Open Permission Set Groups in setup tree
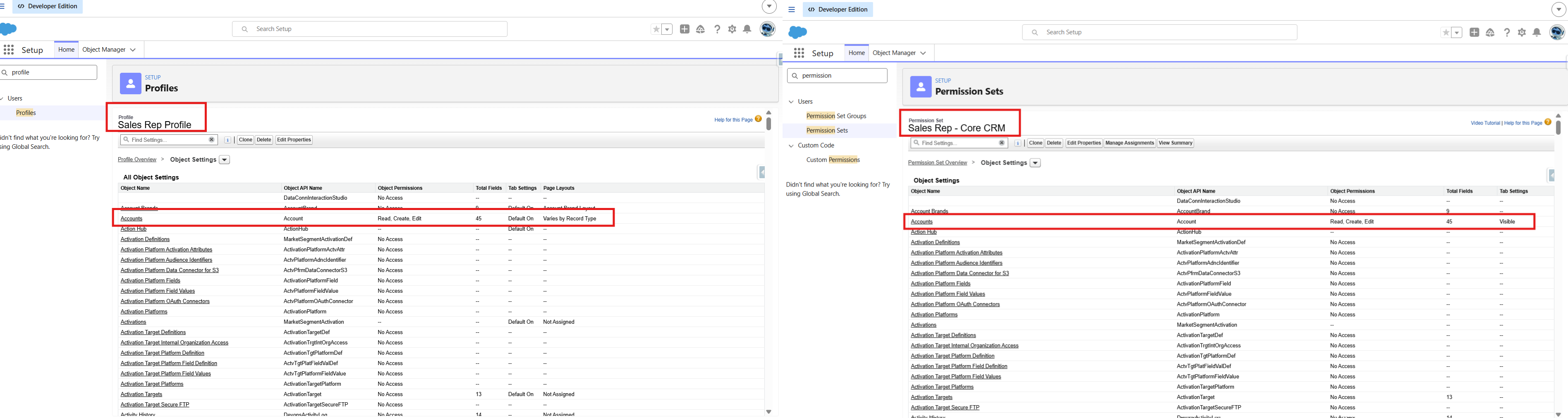Image resolution: width=1568 pixels, height=418 pixels. [x=836, y=116]
